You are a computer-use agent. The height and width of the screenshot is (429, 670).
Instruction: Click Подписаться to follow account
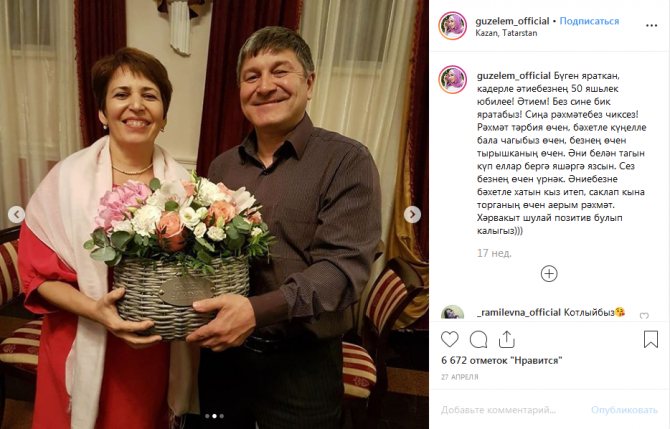click(589, 21)
